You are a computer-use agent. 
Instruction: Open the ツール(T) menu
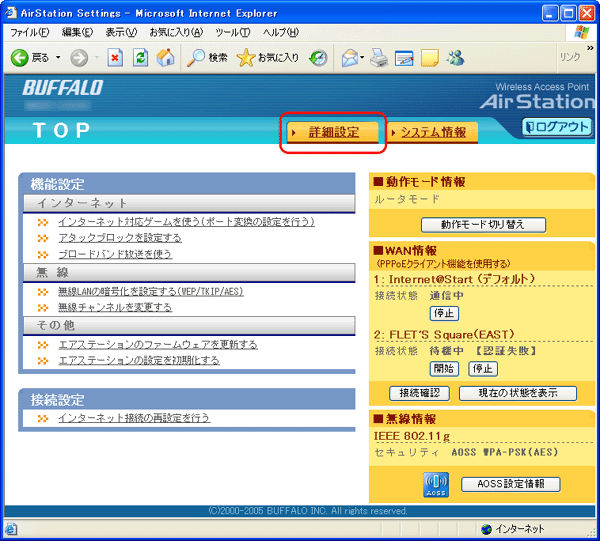(233, 33)
